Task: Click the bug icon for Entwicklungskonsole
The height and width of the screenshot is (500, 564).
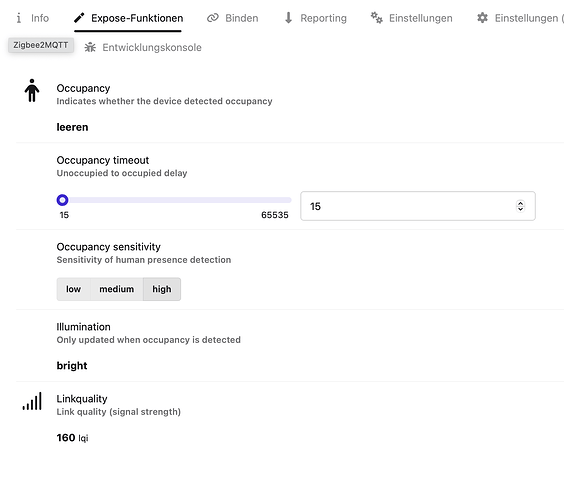Action: point(90,47)
